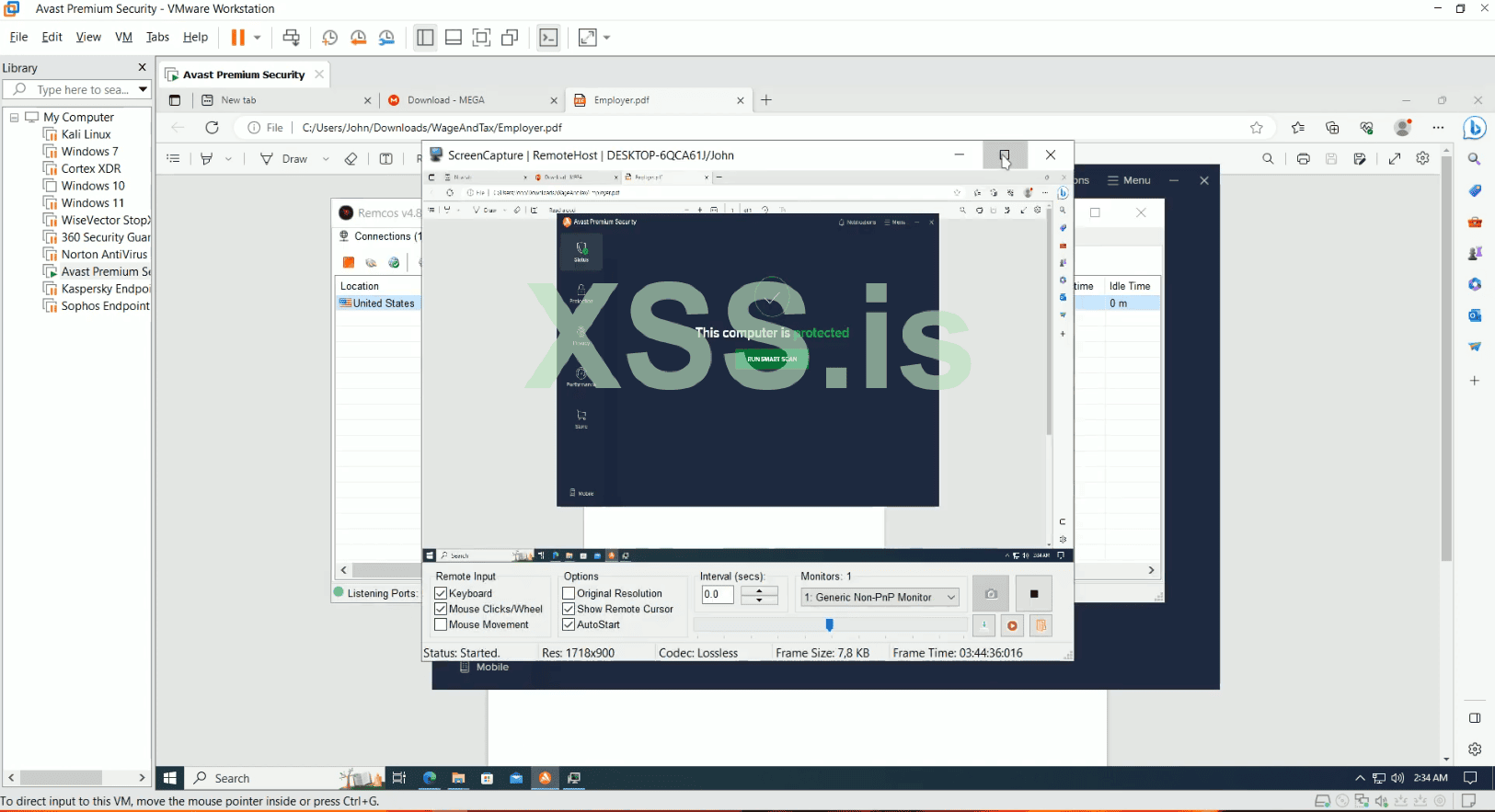Enter VMware full screen mode
The image size is (1495, 812).
coord(481,38)
